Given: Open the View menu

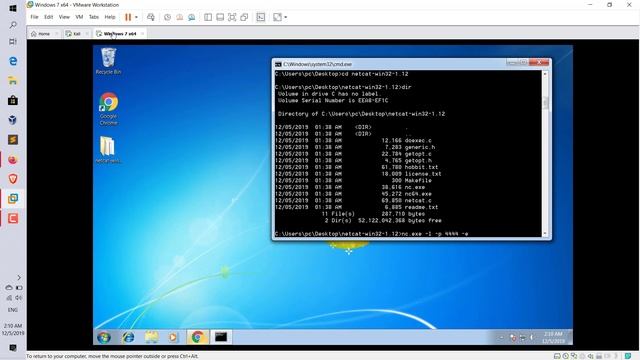Looking at the screenshot, I should (64, 17).
